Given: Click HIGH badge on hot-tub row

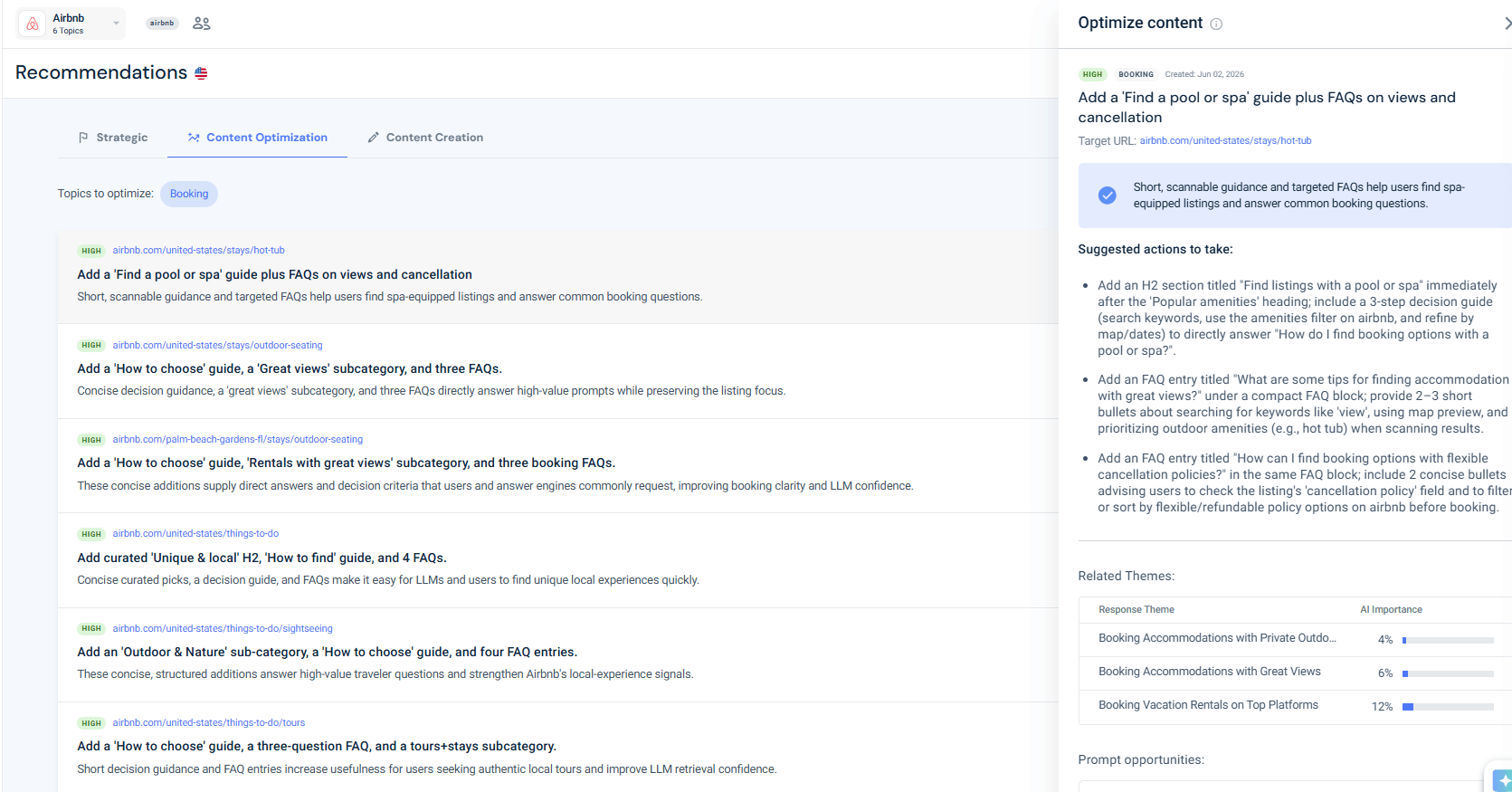Looking at the screenshot, I should (x=91, y=251).
